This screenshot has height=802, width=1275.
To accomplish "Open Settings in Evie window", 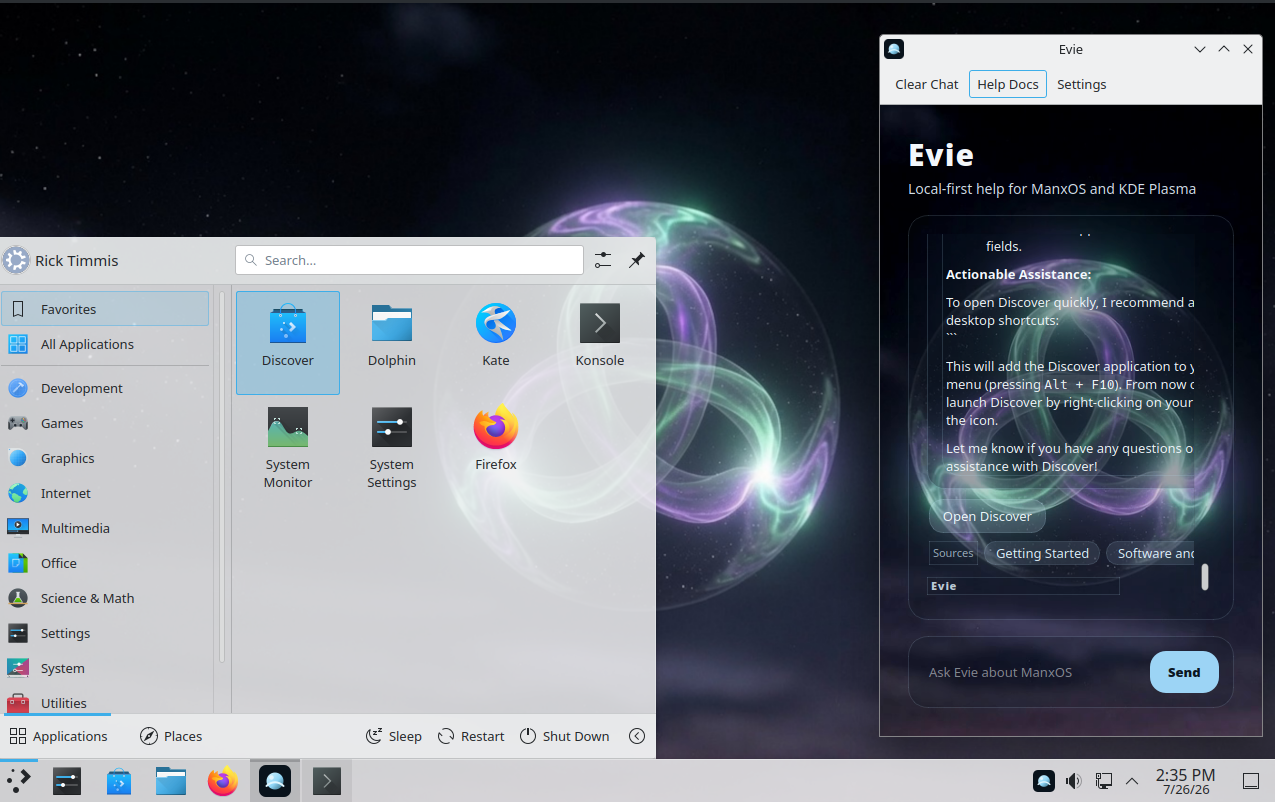I will point(1081,84).
